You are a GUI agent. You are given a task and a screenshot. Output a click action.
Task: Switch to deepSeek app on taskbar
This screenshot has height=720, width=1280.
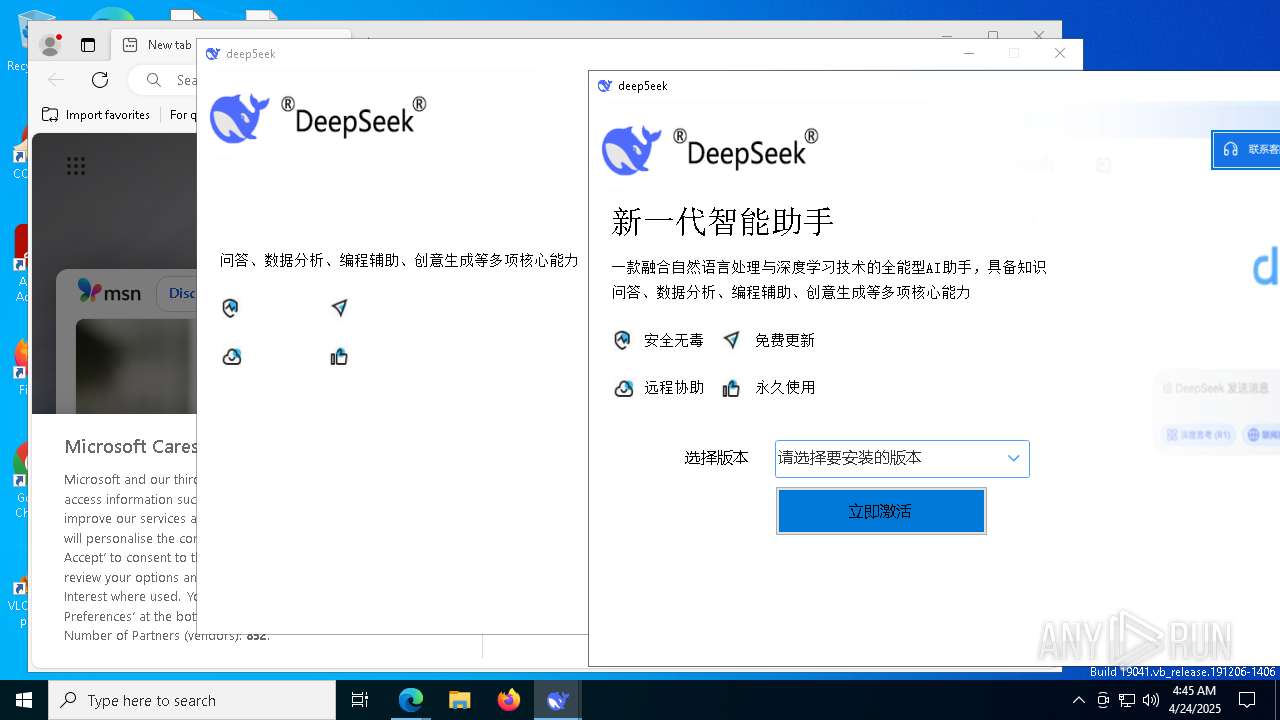click(558, 700)
